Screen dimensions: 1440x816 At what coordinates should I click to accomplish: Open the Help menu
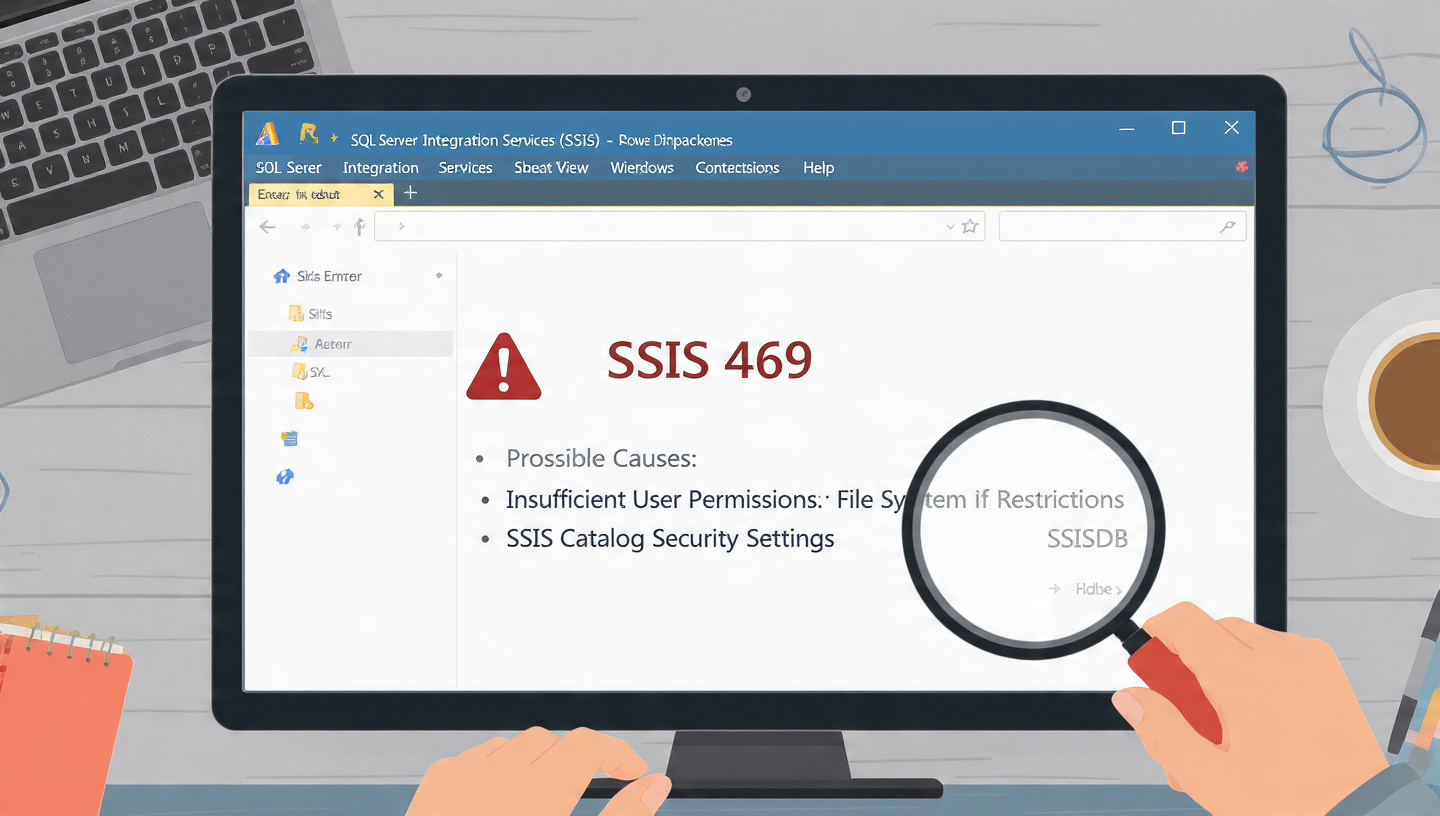tap(818, 168)
